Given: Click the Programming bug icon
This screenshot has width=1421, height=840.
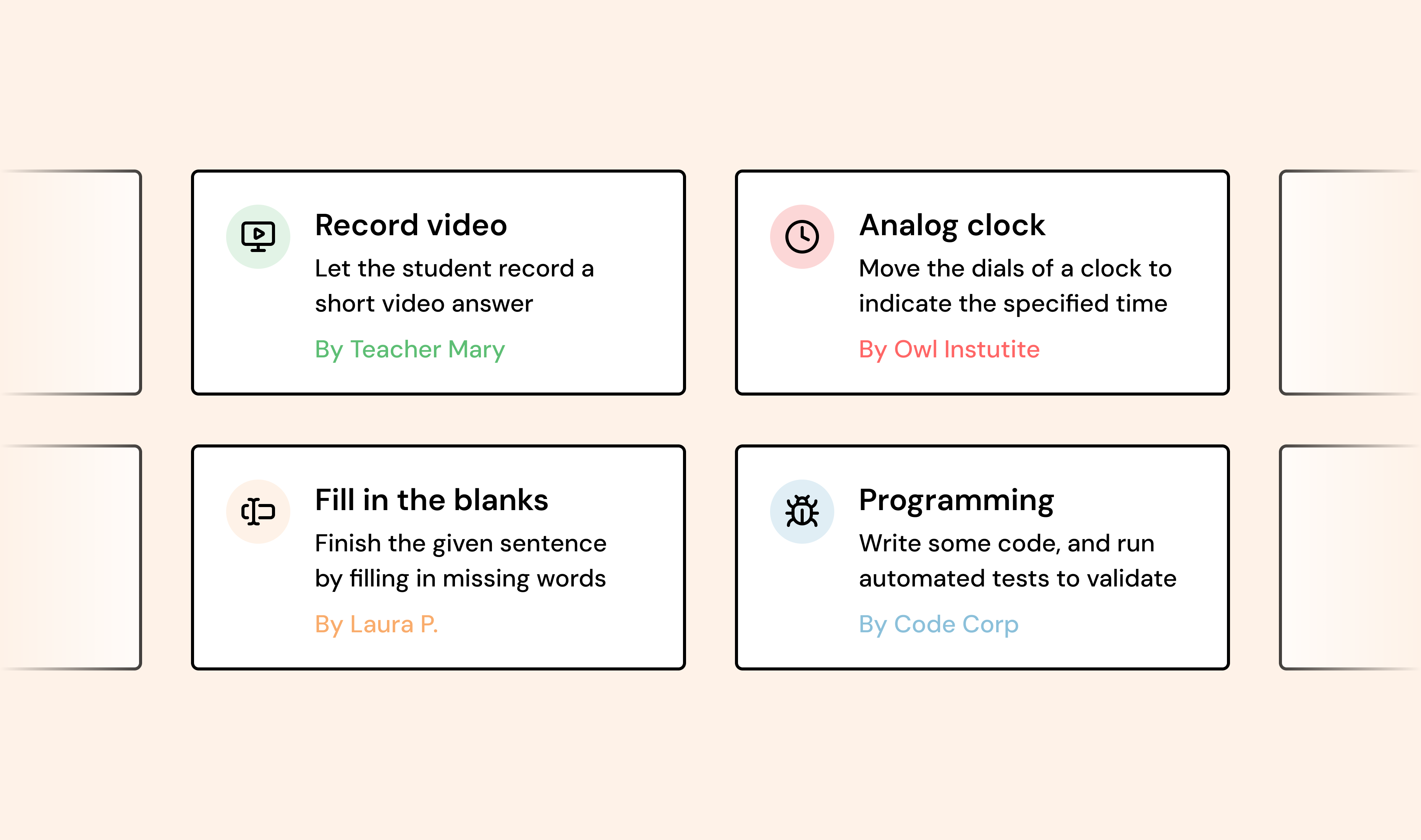Looking at the screenshot, I should pyautogui.click(x=802, y=512).
